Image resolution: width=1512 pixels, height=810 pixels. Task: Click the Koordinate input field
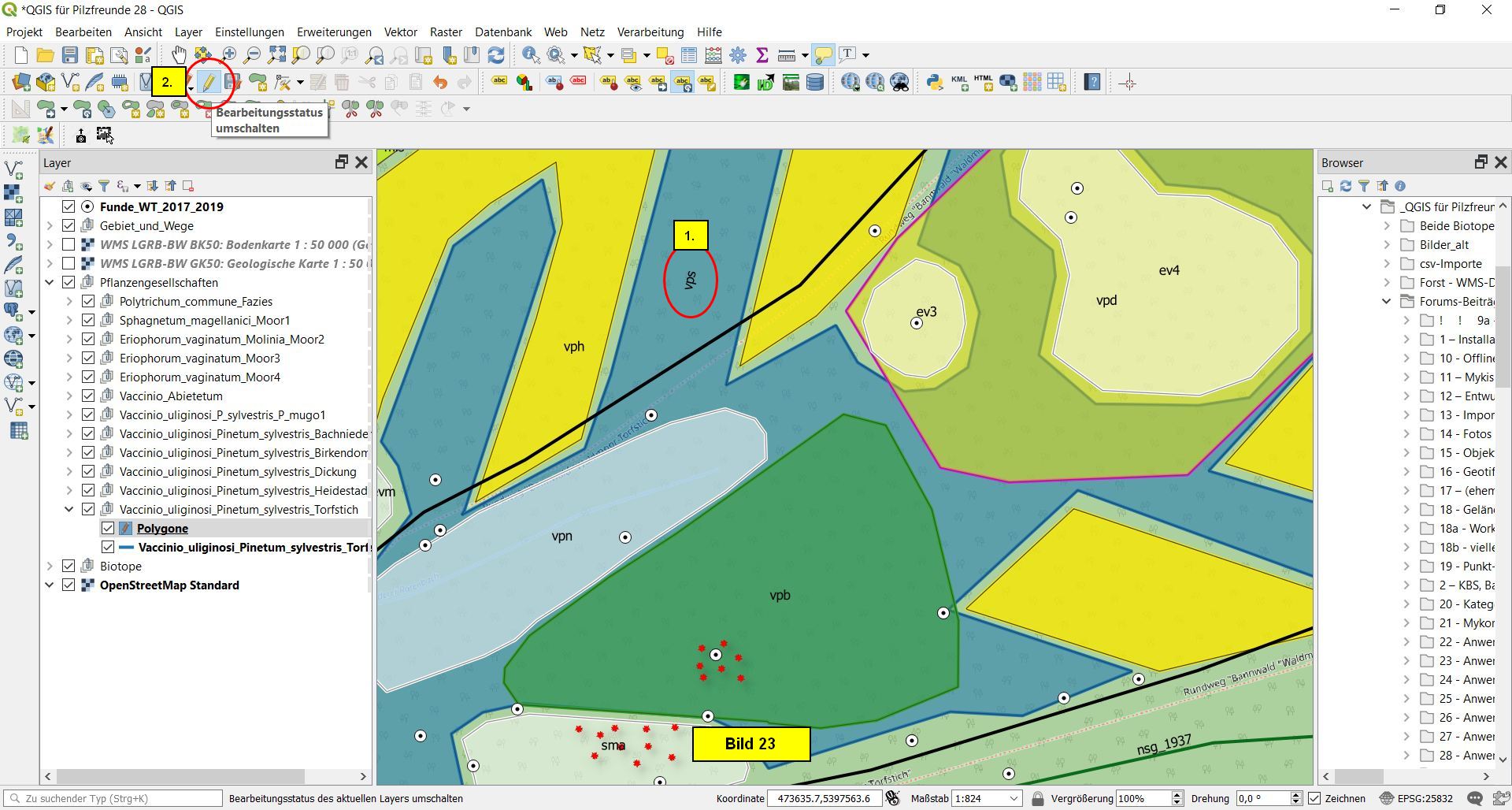pos(823,798)
